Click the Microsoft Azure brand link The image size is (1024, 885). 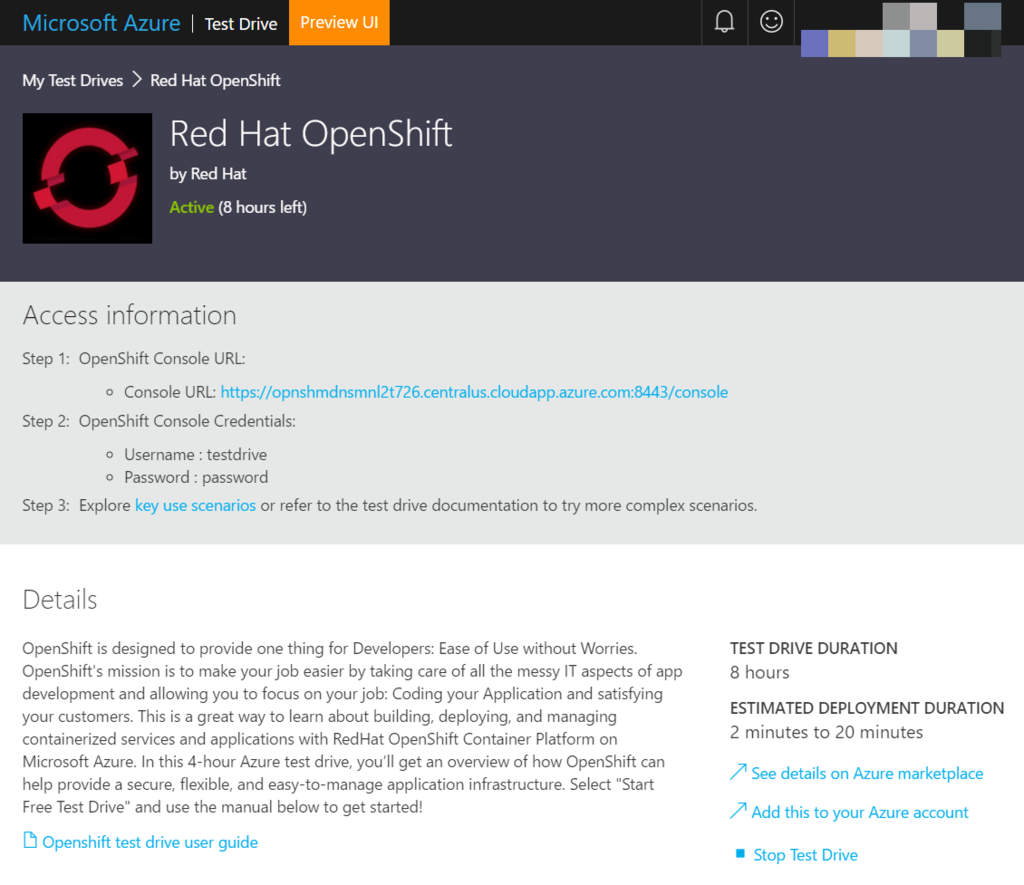click(x=101, y=23)
